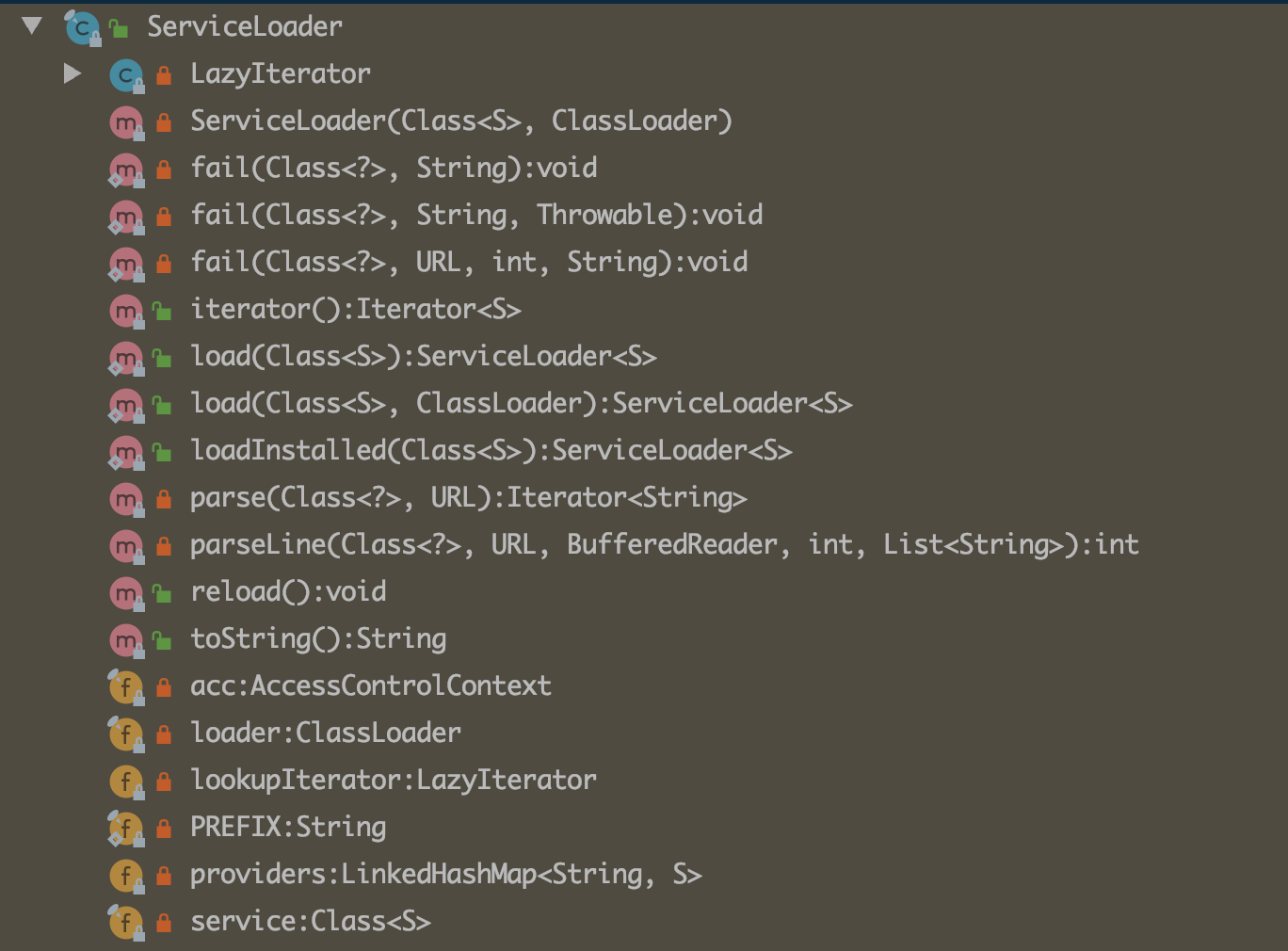1288x951 pixels.
Task: Click the method icon beside toString()
Action: click(126, 638)
